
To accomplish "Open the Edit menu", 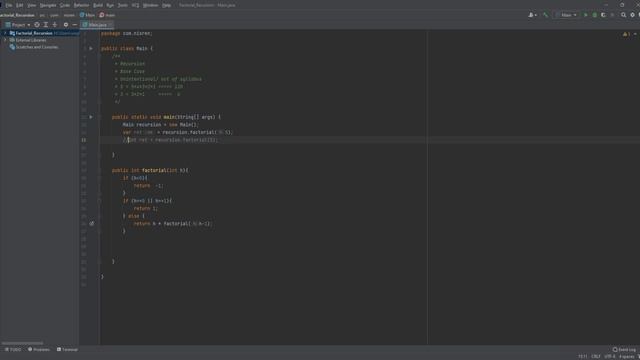I will (20, 5).
